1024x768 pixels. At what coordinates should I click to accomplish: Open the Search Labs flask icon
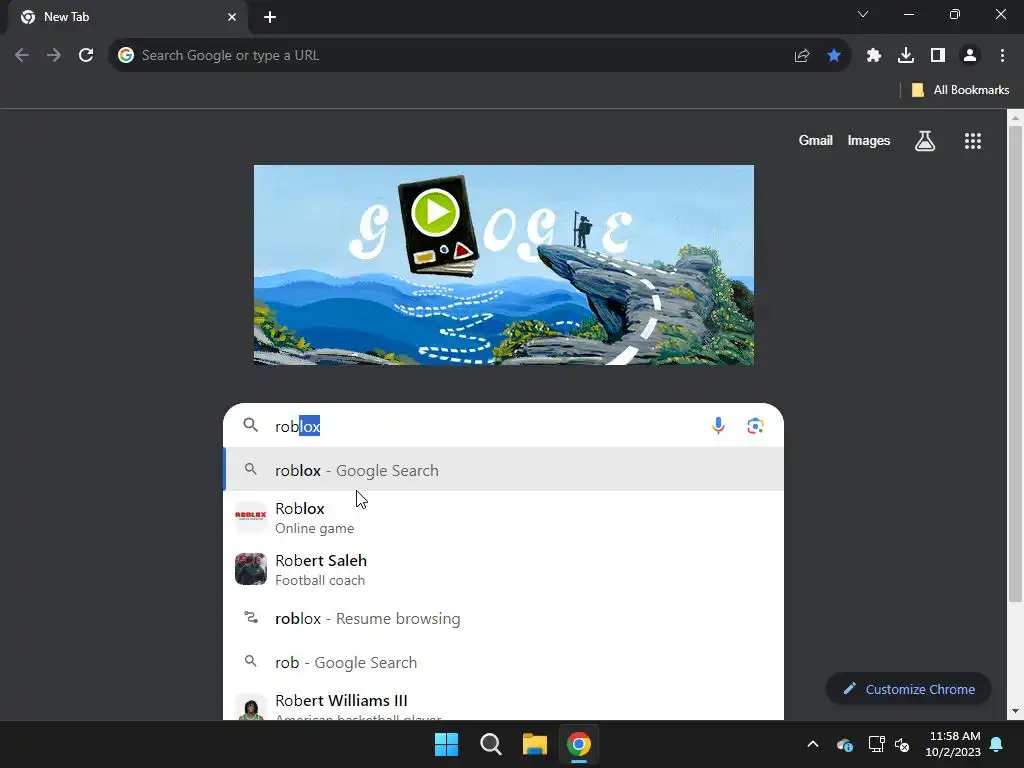tap(925, 140)
